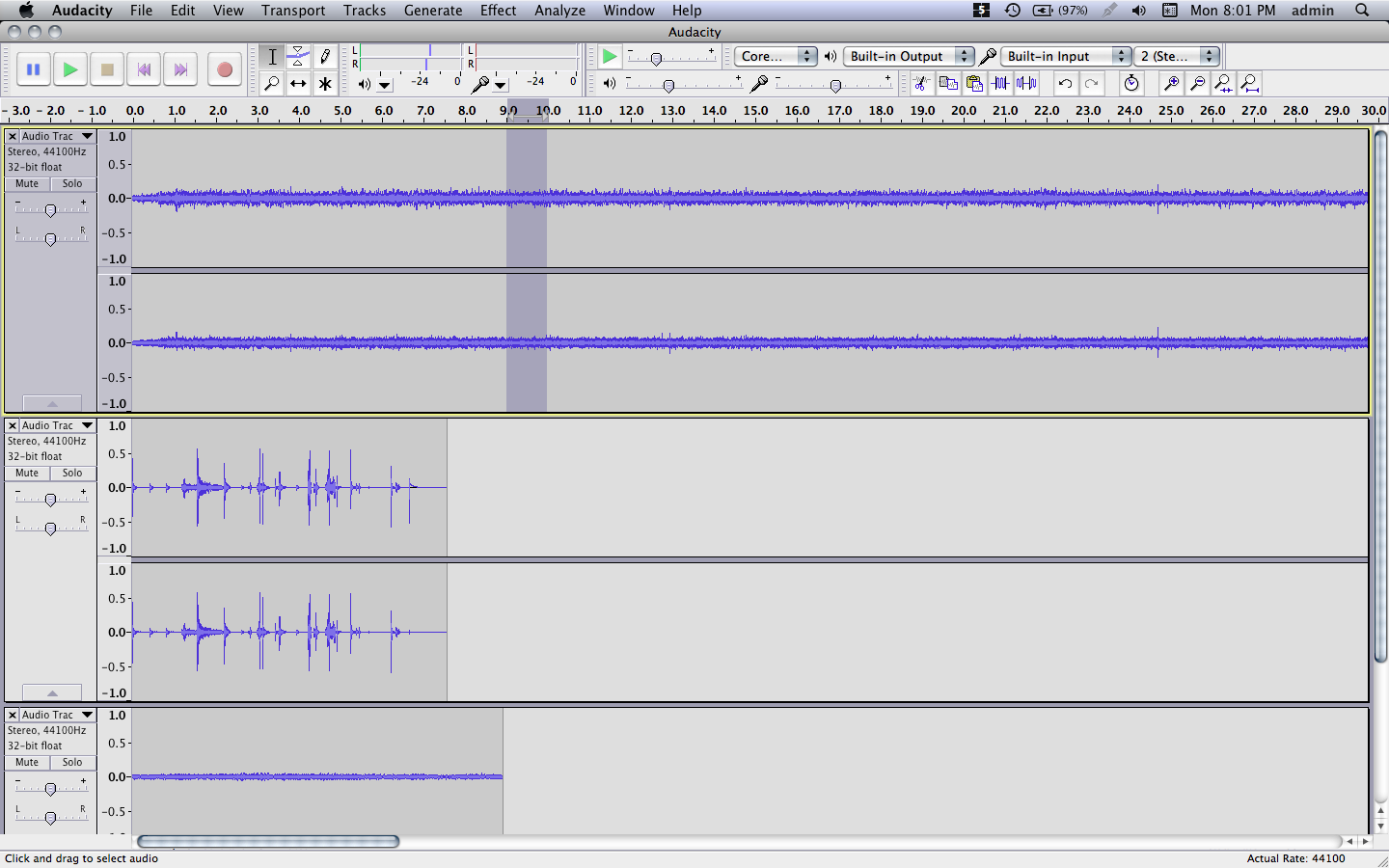Skip to end of the project
This screenshot has width=1389, height=868.
180,69
